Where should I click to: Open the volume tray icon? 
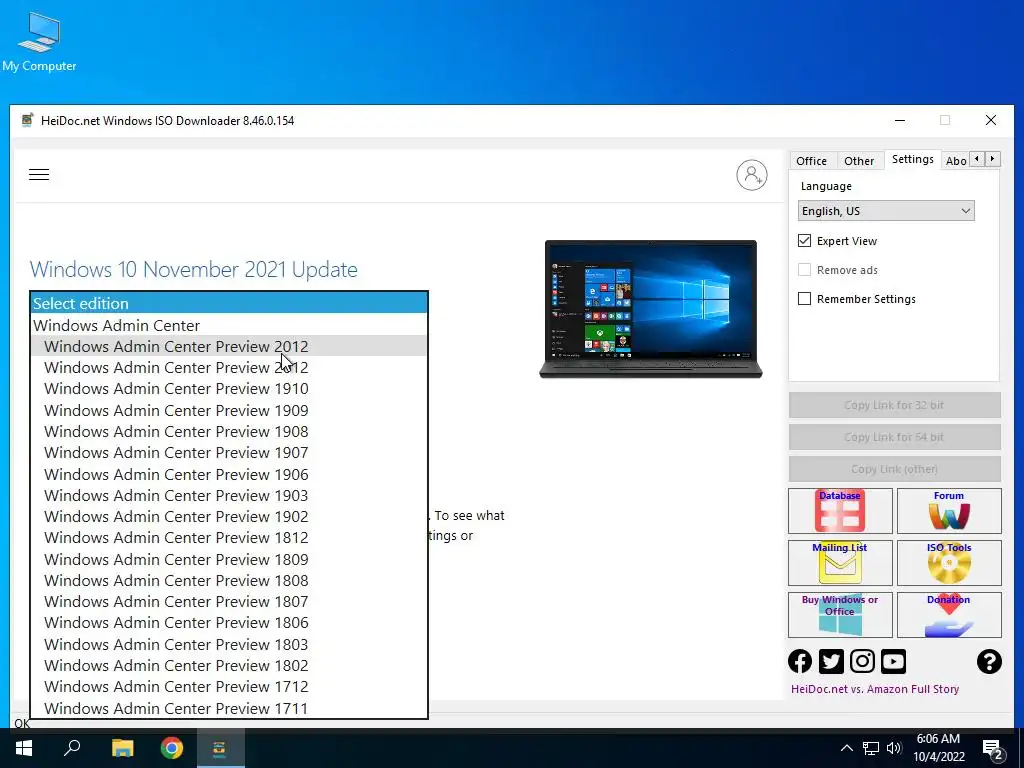point(894,748)
